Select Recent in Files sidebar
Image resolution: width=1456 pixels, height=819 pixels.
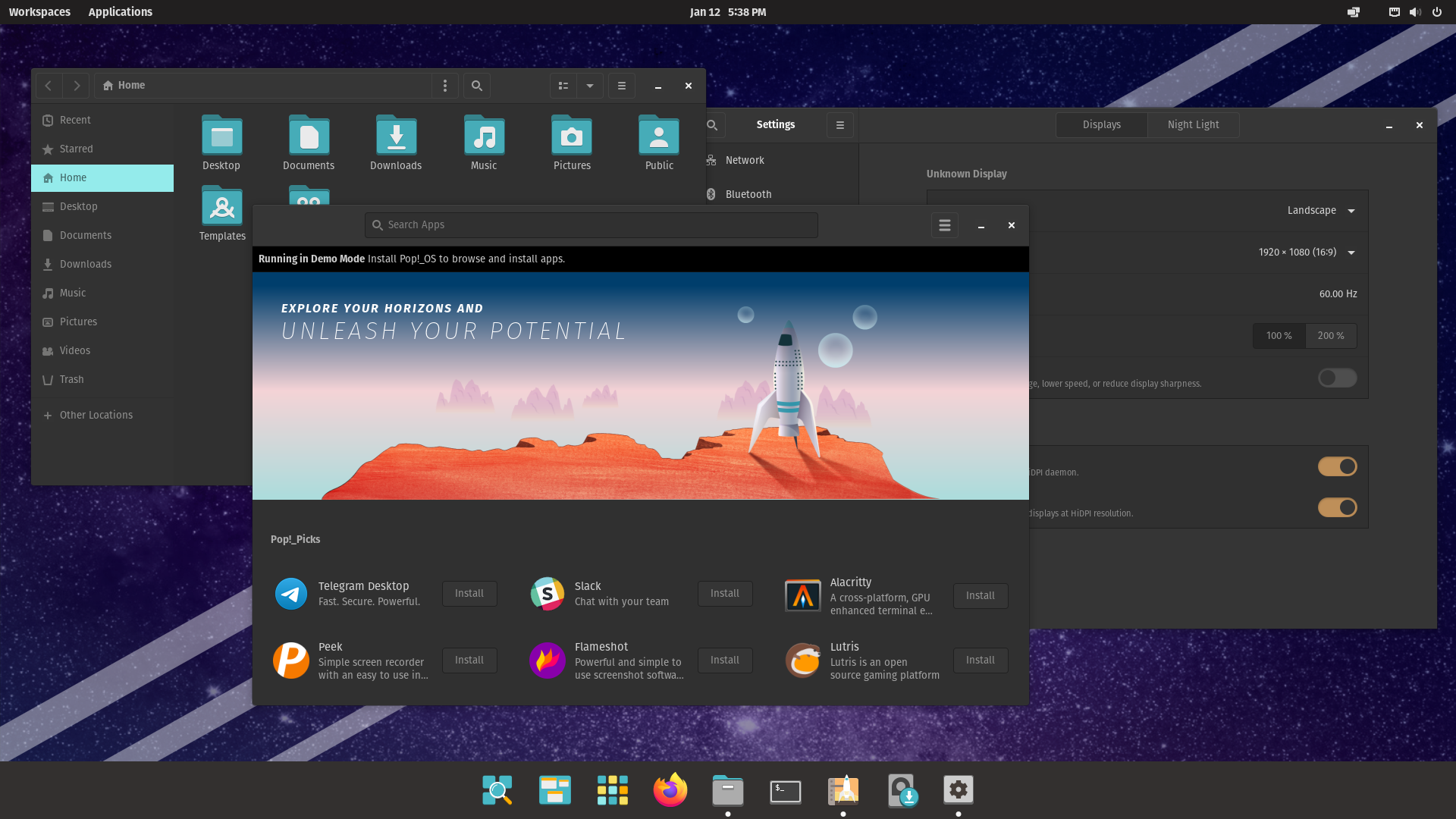(x=102, y=121)
